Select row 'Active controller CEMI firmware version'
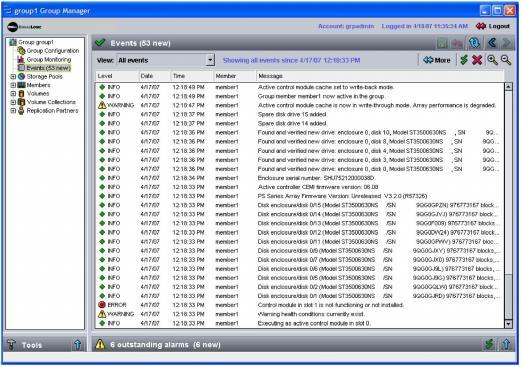The image size is (521, 367). 300,187
